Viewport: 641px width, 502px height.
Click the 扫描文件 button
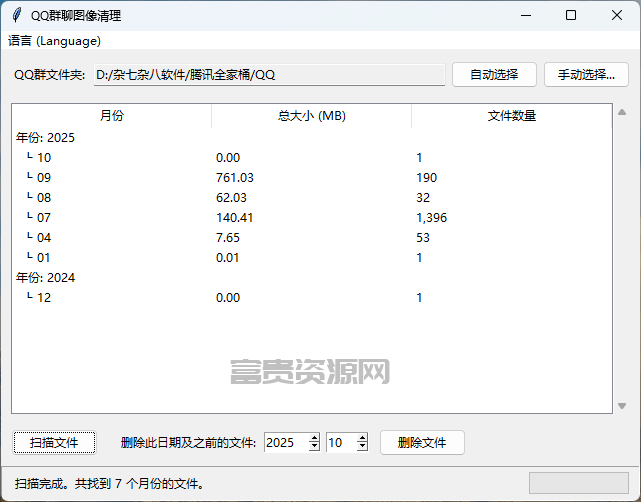(x=54, y=442)
